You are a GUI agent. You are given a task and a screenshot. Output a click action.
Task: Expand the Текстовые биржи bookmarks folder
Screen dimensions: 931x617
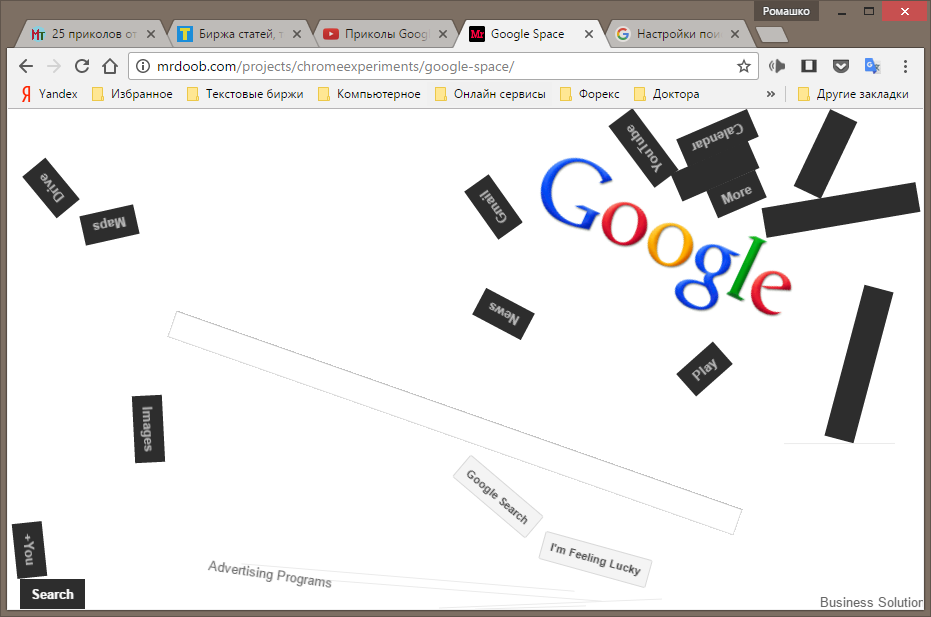click(x=245, y=94)
